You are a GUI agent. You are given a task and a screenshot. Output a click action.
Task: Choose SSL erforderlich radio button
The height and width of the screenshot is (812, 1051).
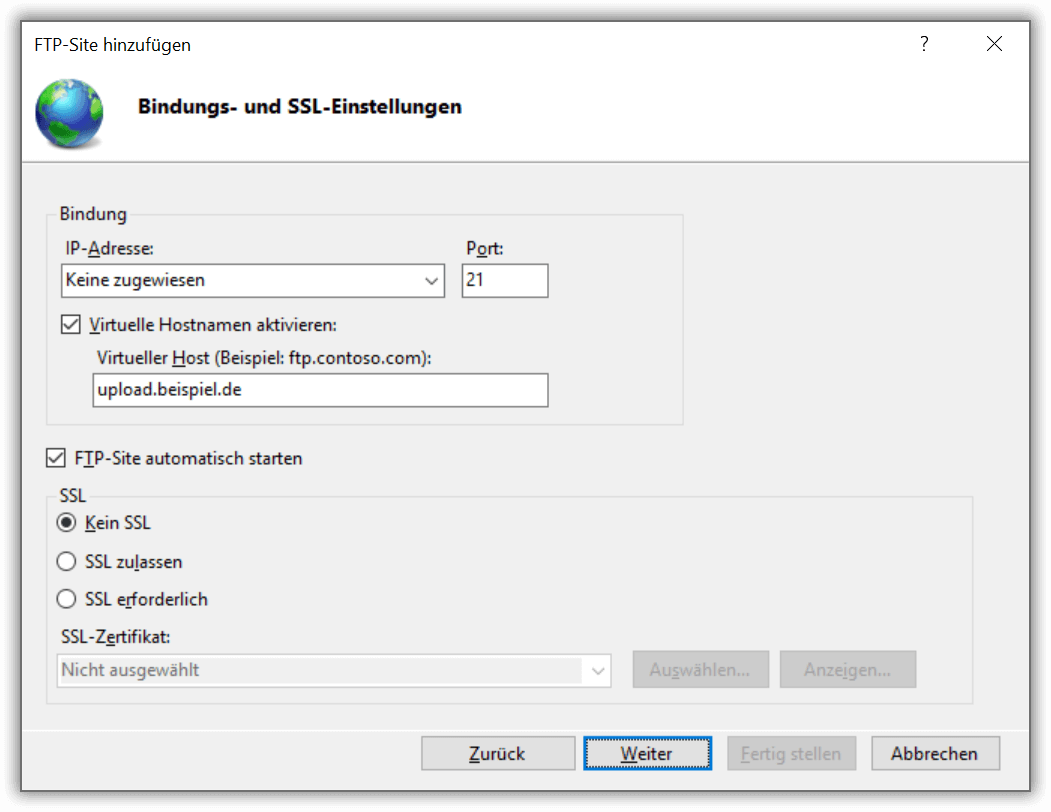(x=66, y=599)
